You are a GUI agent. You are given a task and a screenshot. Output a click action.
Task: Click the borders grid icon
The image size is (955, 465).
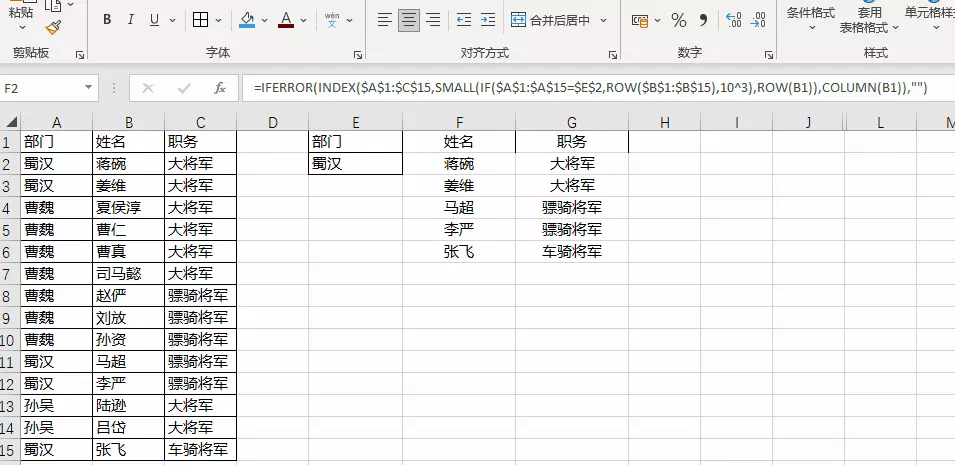pyautogui.click(x=200, y=20)
